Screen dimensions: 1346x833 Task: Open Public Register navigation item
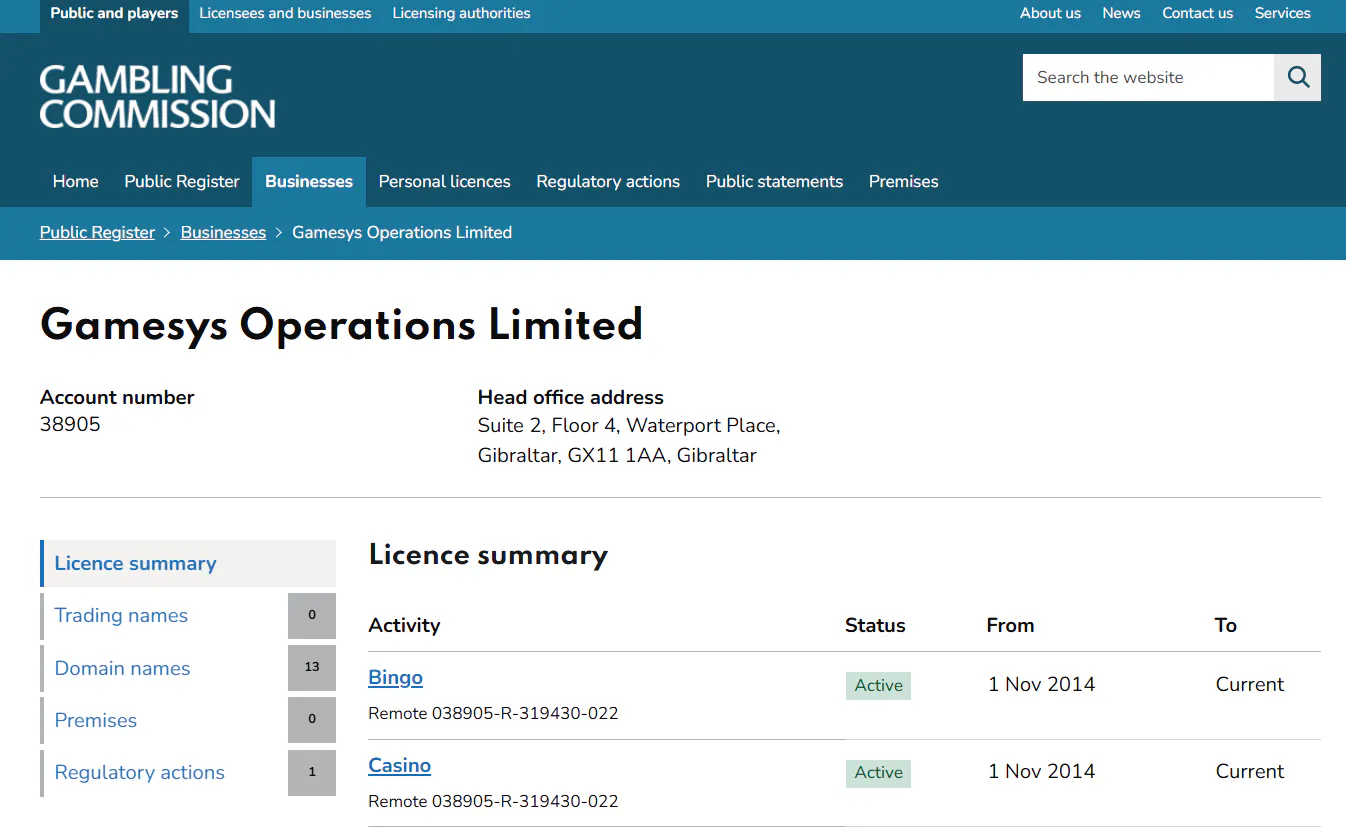point(182,181)
